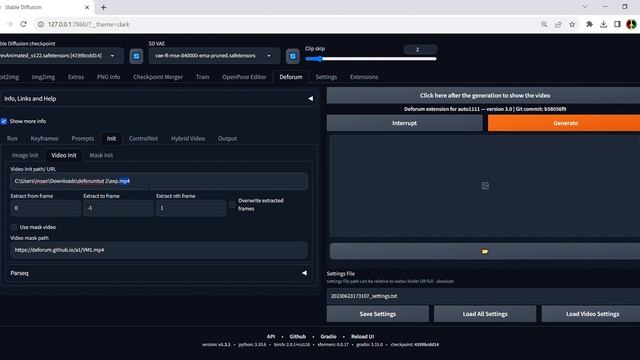Open the SD VAE dropdown
This screenshot has height=360, width=640.
(x=214, y=56)
